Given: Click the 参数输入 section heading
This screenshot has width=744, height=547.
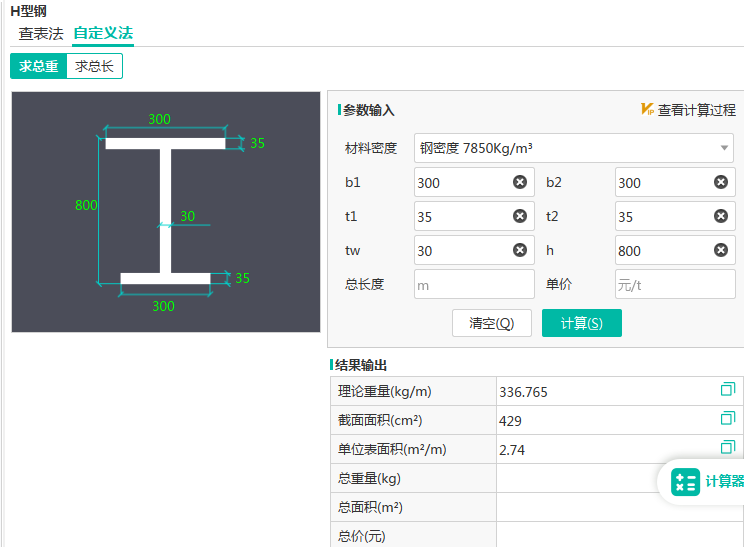Looking at the screenshot, I should point(369,110).
